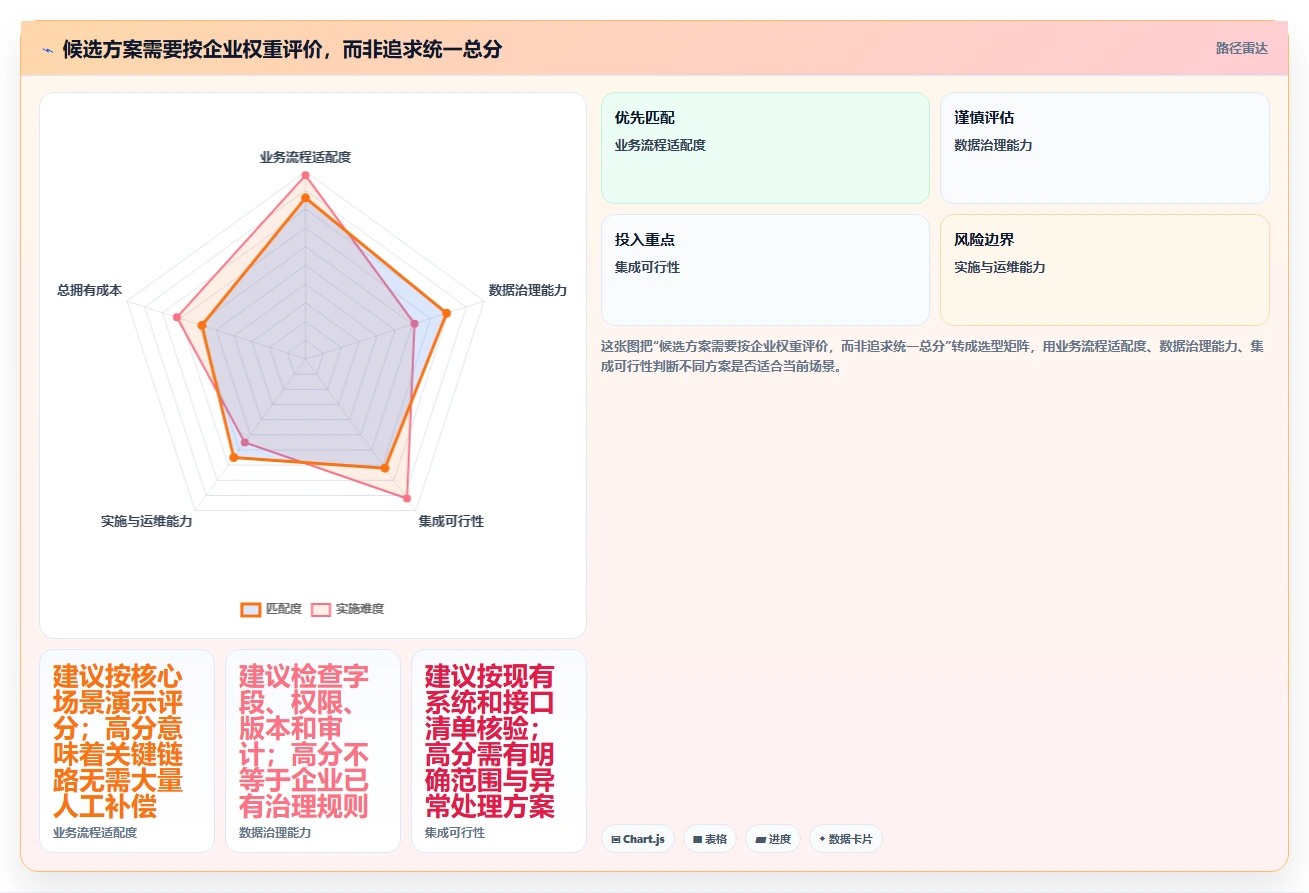Image resolution: width=1309 pixels, height=893 pixels.
Task: Click 数据治理能力 caption under pink card
Action: (x=275, y=832)
